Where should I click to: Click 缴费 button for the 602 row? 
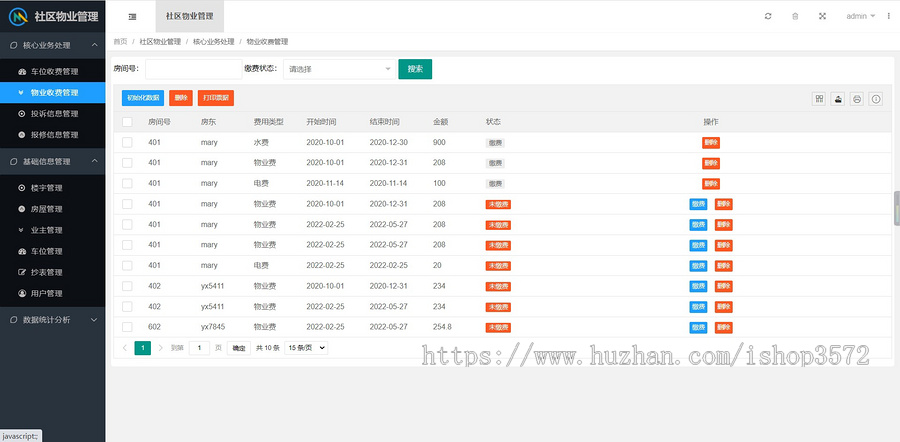(x=698, y=327)
